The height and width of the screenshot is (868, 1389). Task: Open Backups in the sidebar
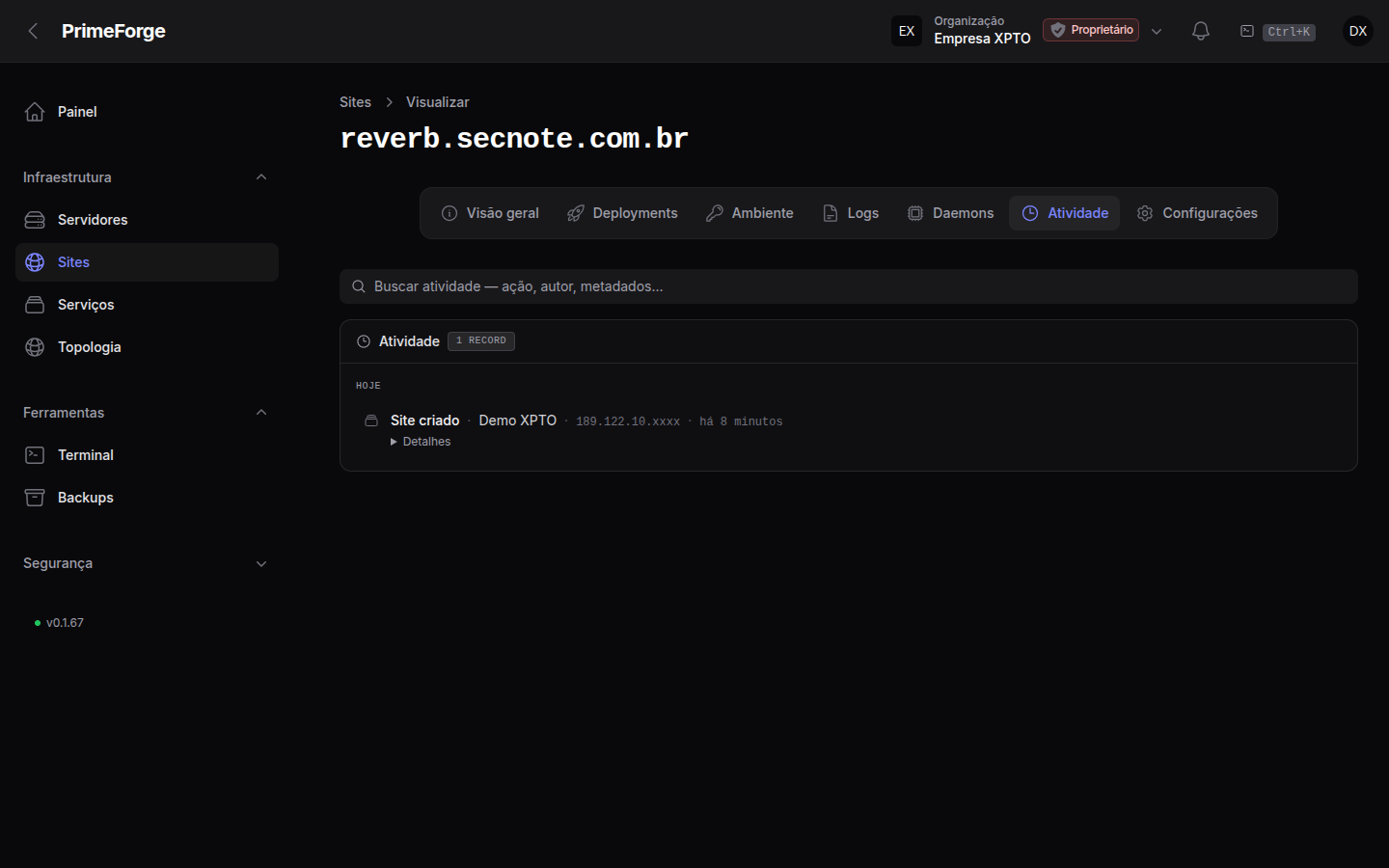147,498
